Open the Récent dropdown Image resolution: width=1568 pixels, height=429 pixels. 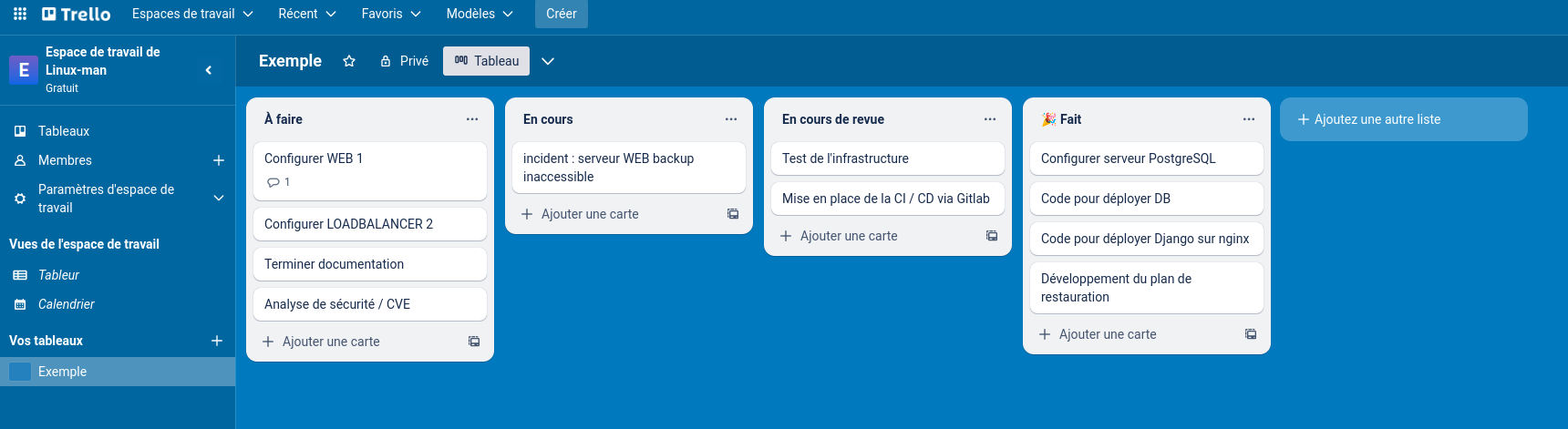click(307, 14)
